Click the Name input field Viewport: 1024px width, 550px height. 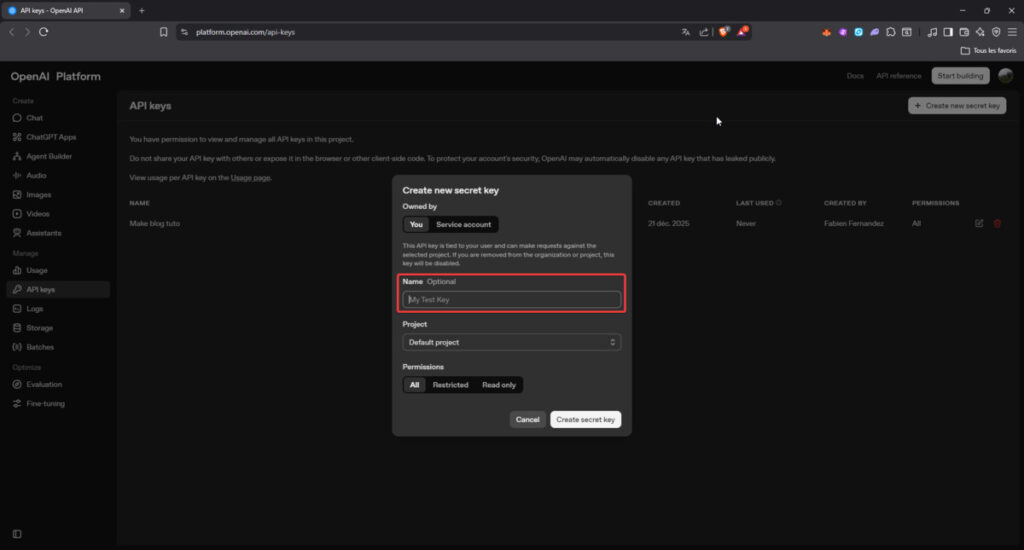pos(511,300)
